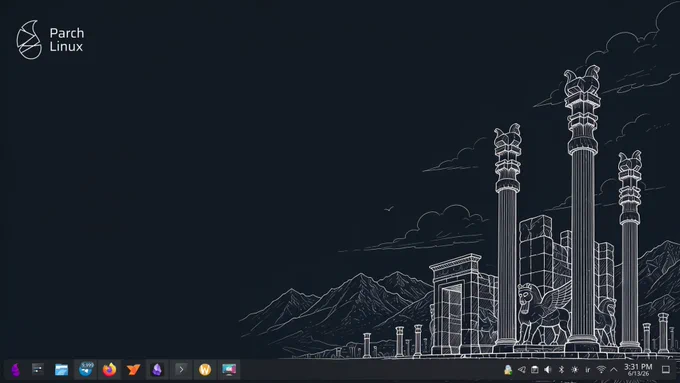
Task: Switch the 'ir' keyboard layout indicator
Action: (588, 370)
